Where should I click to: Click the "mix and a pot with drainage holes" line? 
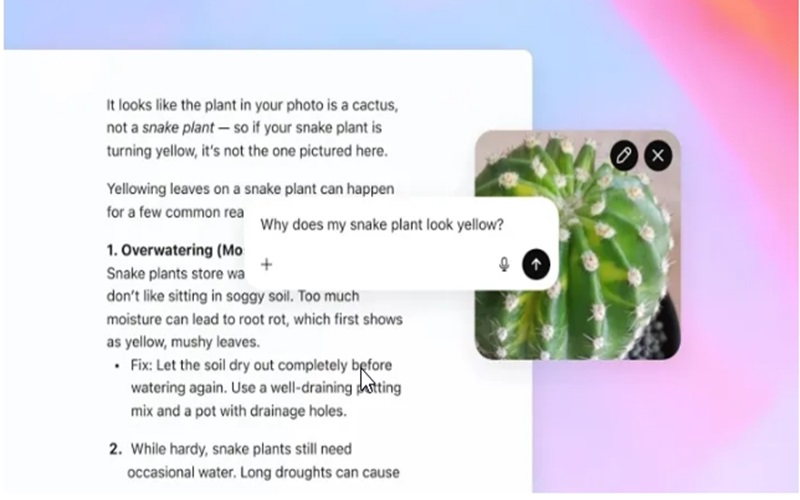[x=239, y=411]
